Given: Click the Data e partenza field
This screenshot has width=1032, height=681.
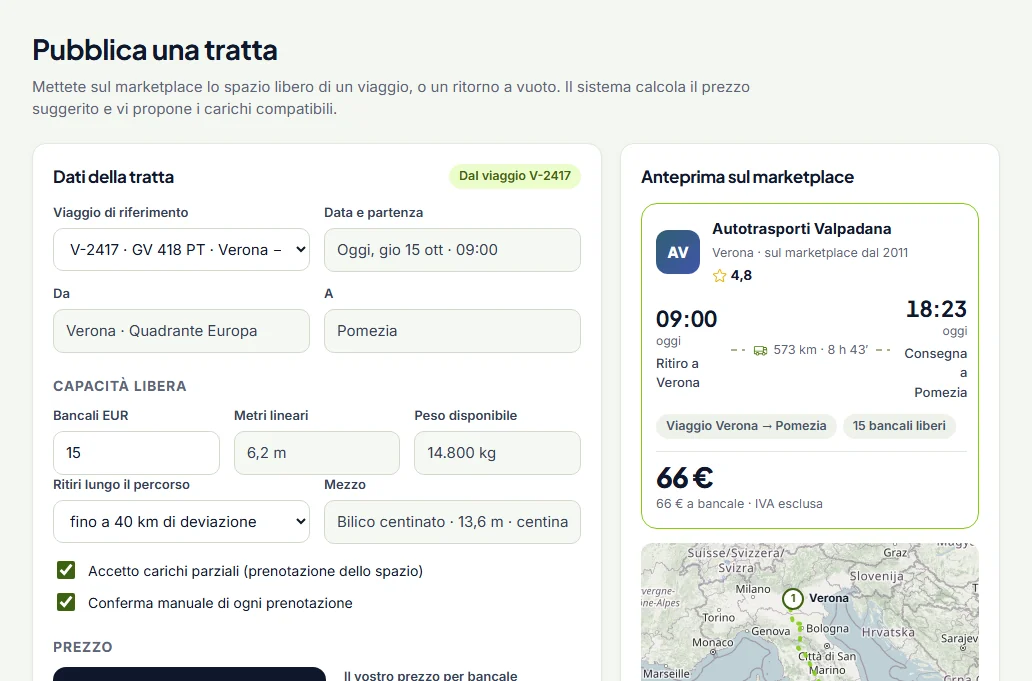Looking at the screenshot, I should click(x=452, y=249).
